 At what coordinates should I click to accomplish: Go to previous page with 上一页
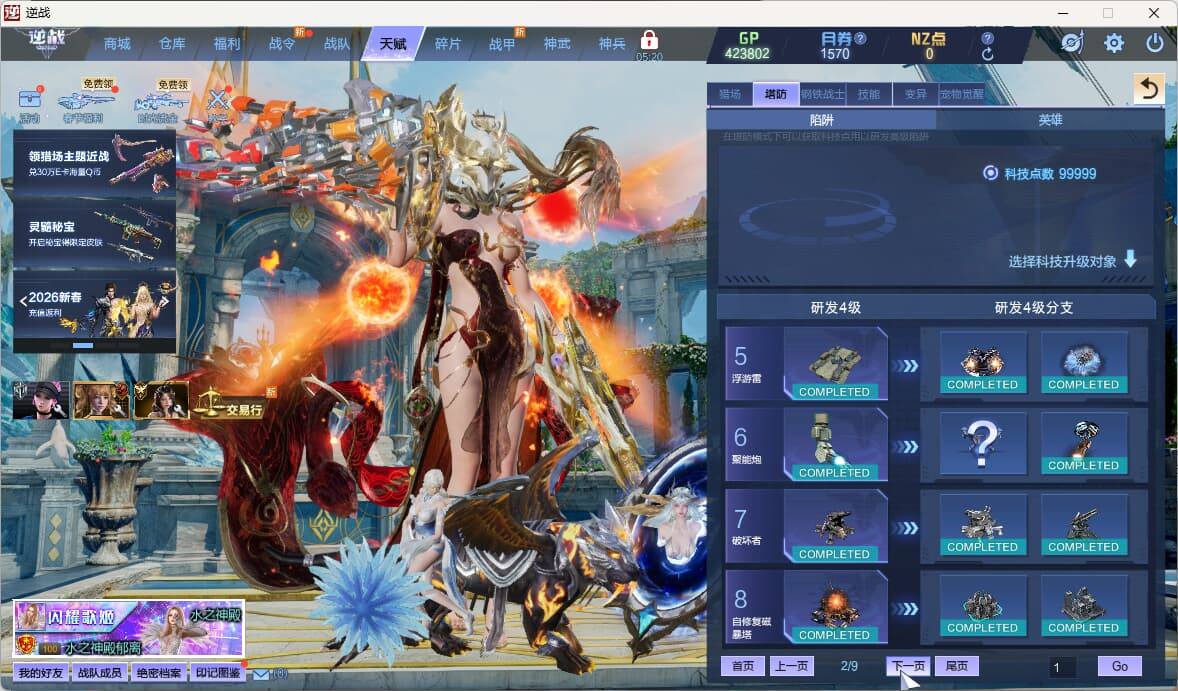tap(792, 666)
